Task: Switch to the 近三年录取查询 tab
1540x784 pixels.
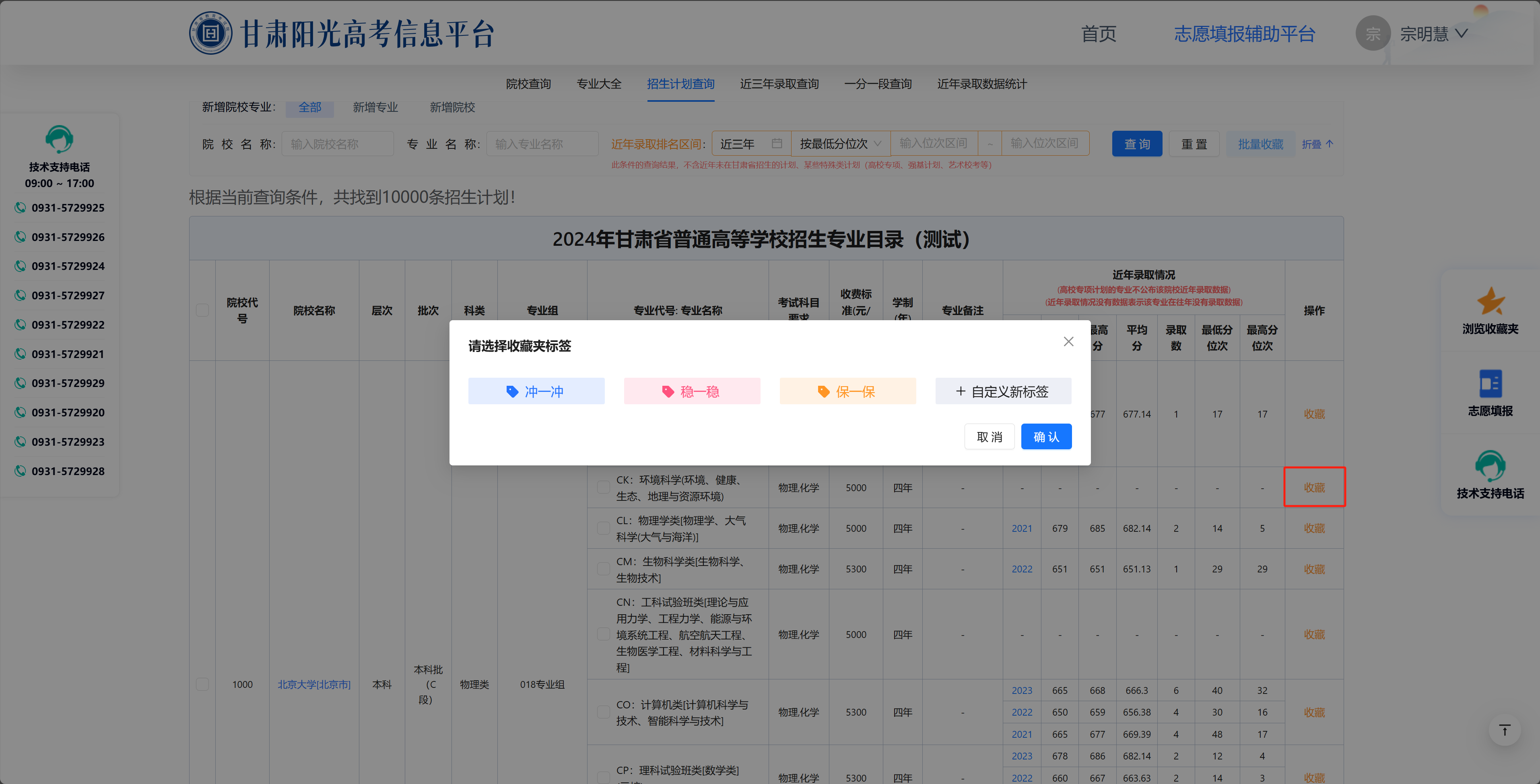Action: 779,84
